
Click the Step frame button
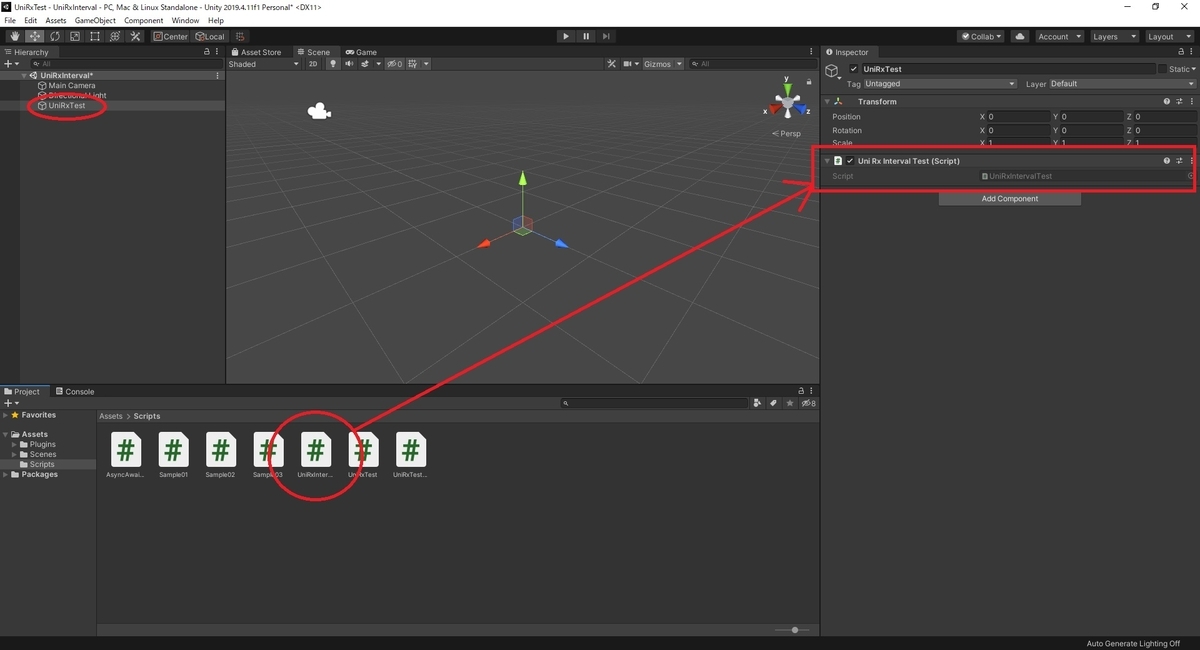coord(606,36)
